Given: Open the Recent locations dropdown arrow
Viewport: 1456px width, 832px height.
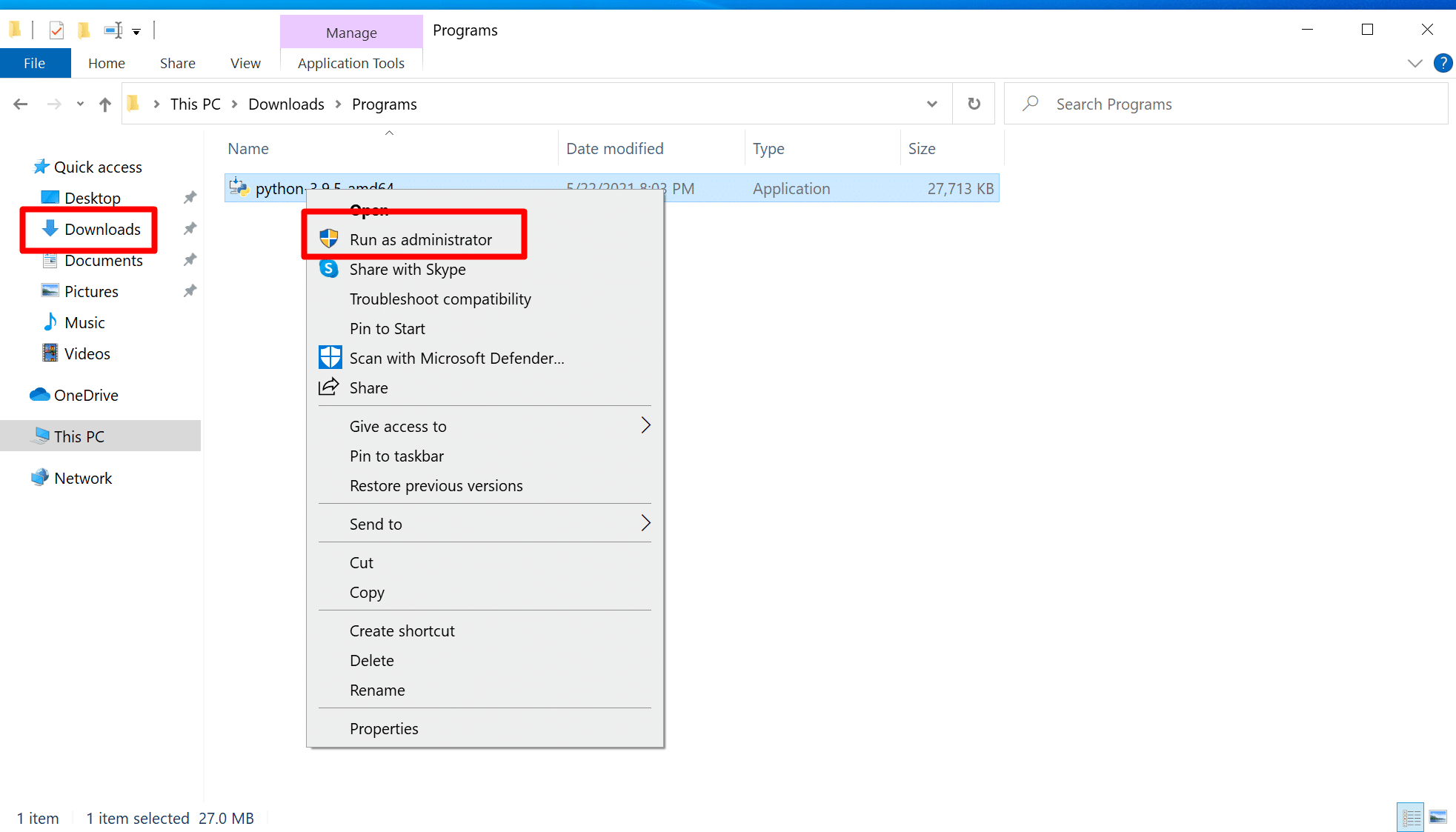Looking at the screenshot, I should pos(80,104).
